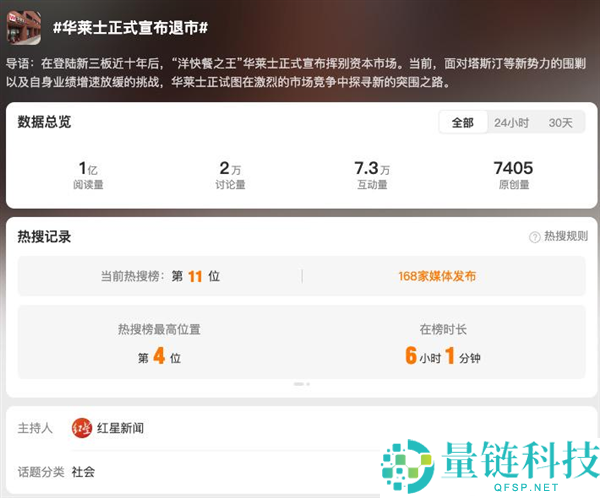This screenshot has height=498, width=600.
Task: Open the 热搜规则 help question-mark icon
Action: click(x=535, y=237)
